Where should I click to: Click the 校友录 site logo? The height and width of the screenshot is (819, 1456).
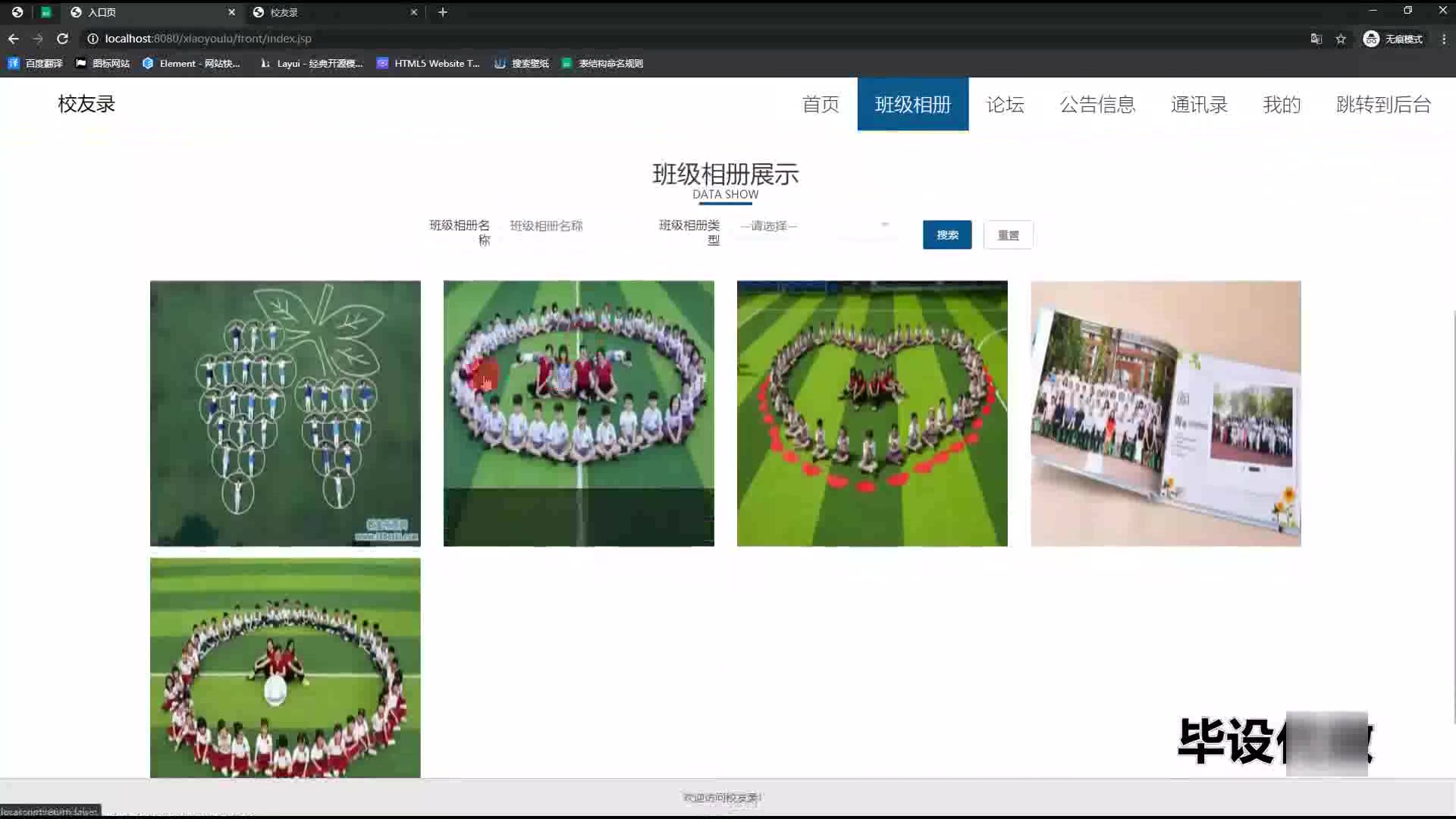pyautogui.click(x=86, y=104)
